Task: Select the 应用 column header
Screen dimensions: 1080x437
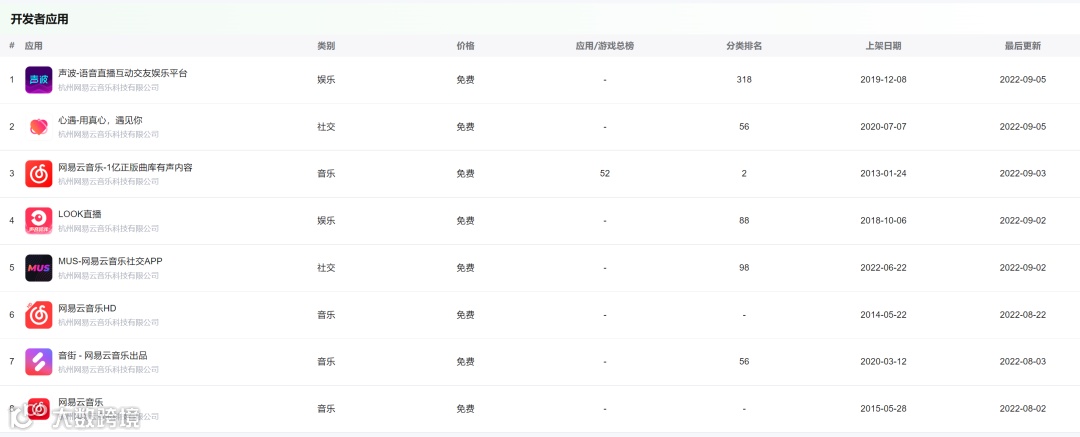Action: pyautogui.click(x=34, y=46)
